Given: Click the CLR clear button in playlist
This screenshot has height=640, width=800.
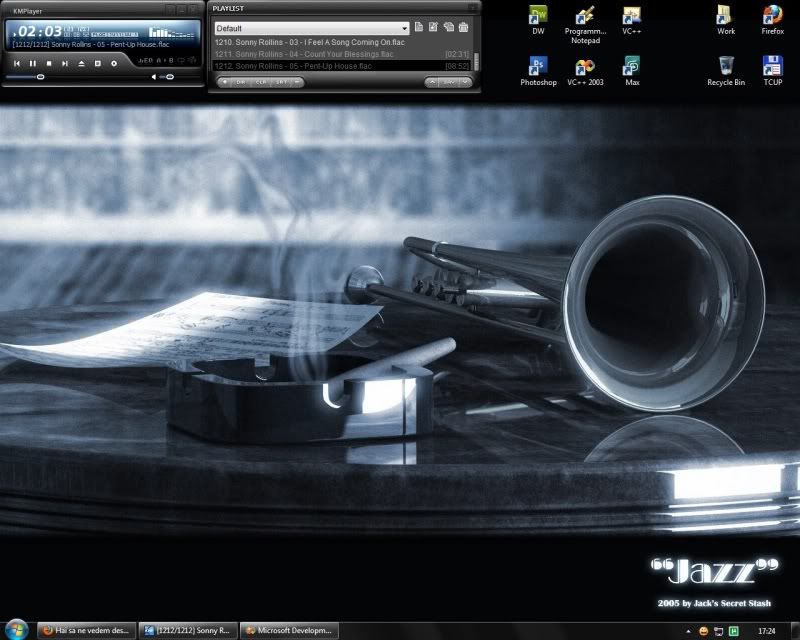Looking at the screenshot, I should [x=261, y=82].
